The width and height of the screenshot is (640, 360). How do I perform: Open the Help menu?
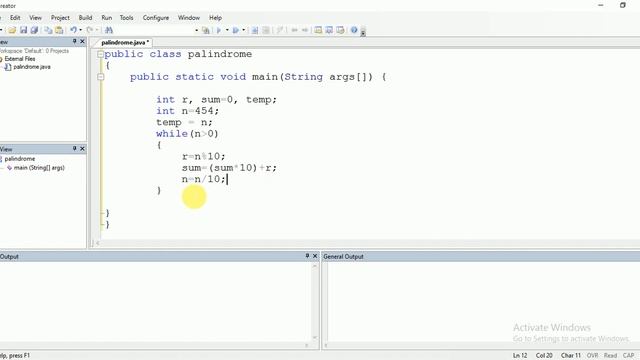215,18
